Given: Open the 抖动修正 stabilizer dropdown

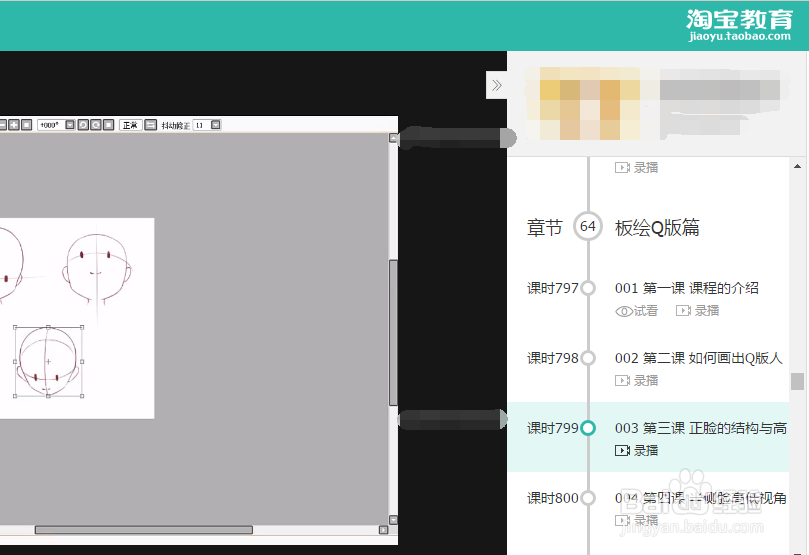Looking at the screenshot, I should [216, 125].
